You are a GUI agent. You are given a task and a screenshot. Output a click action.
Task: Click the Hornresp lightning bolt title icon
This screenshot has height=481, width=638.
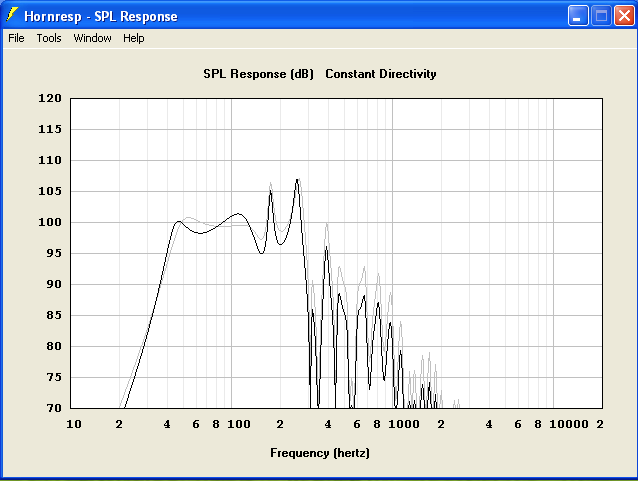pyautogui.click(x=12, y=15)
